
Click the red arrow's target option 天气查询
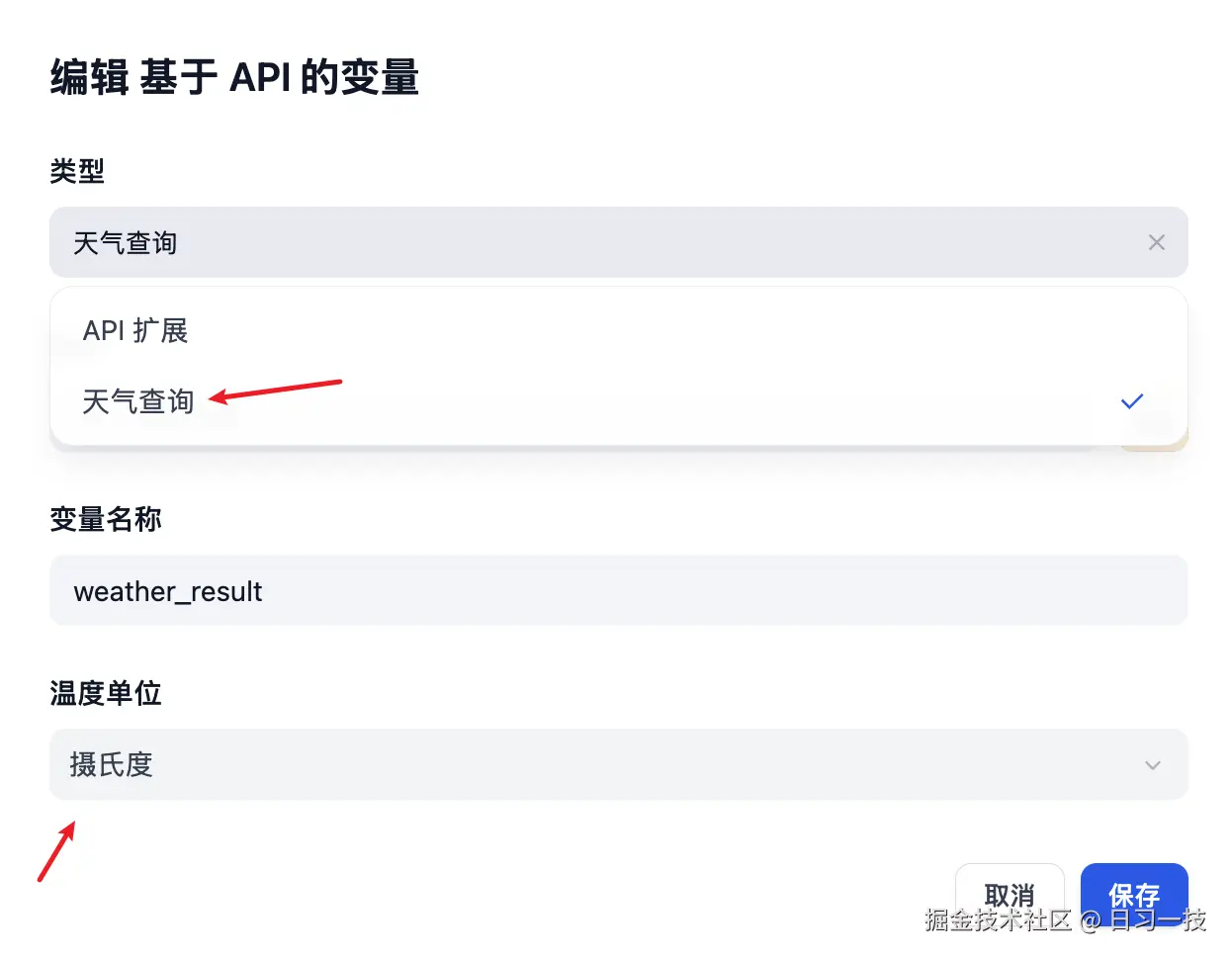click(x=137, y=401)
